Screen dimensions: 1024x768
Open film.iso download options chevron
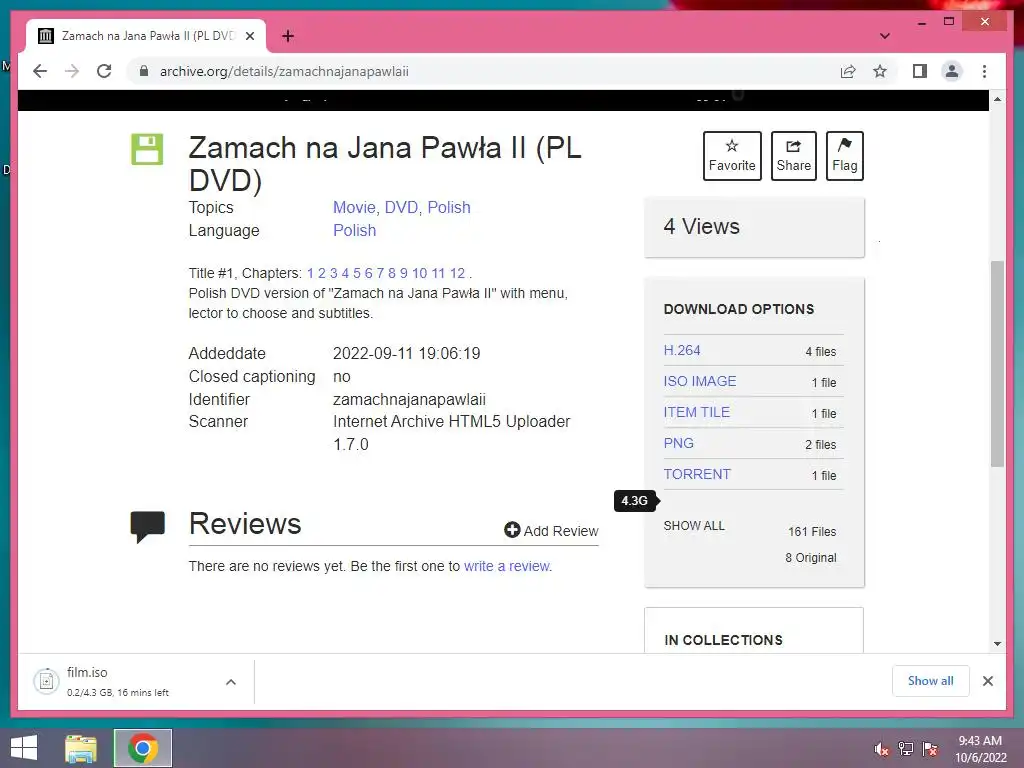(x=231, y=682)
